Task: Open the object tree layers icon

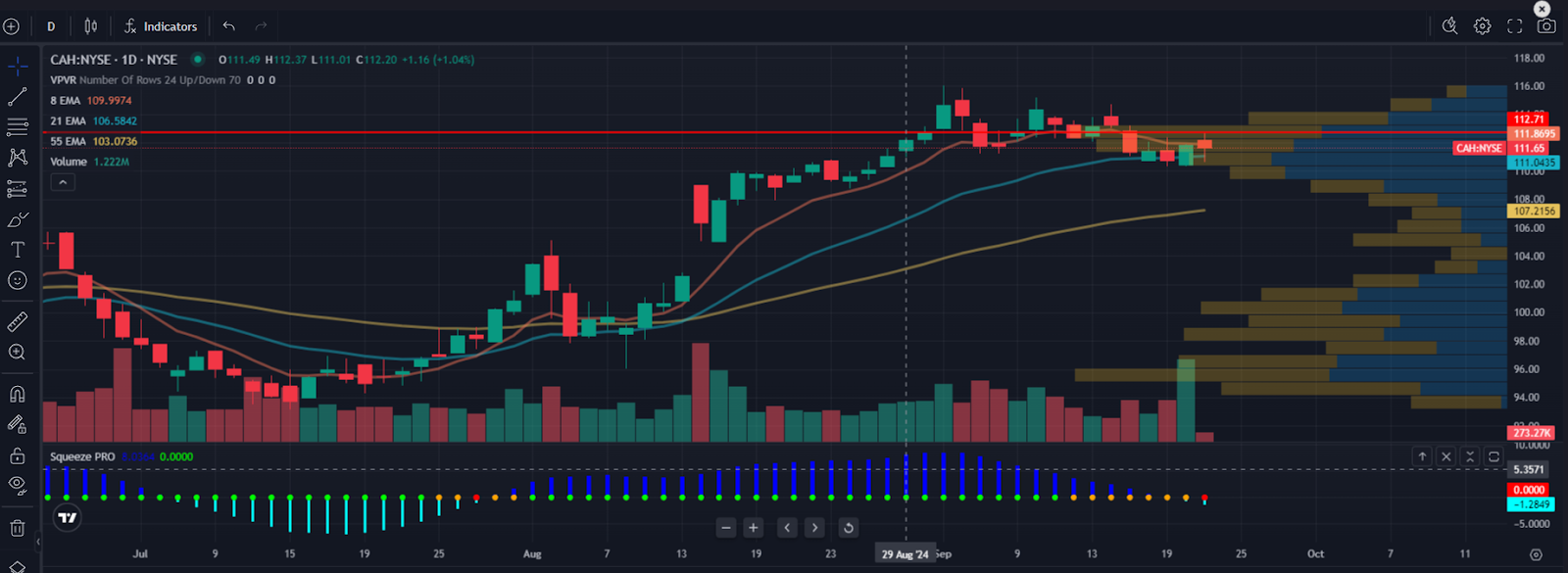Action: (18, 566)
